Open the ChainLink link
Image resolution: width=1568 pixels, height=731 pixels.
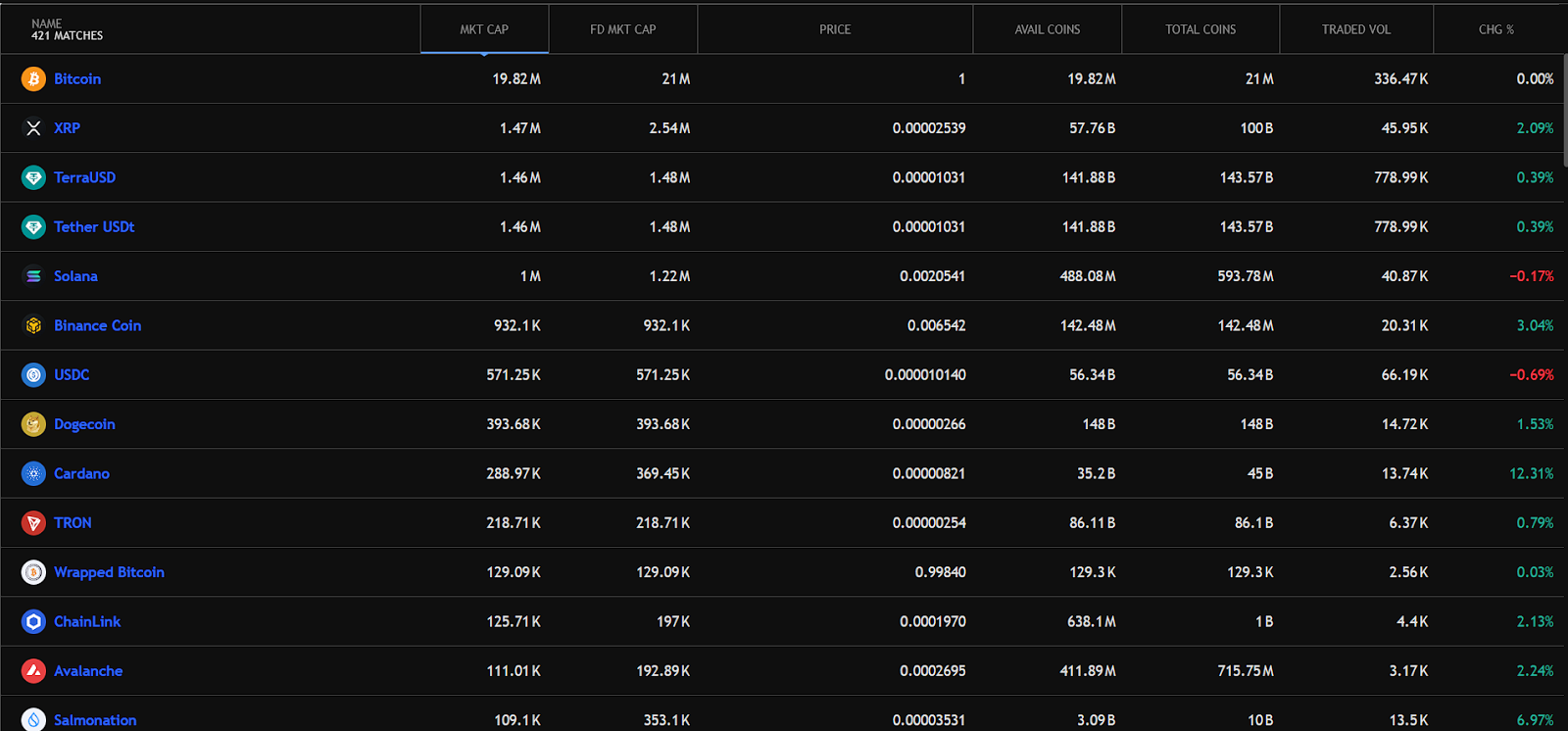[x=87, y=621]
